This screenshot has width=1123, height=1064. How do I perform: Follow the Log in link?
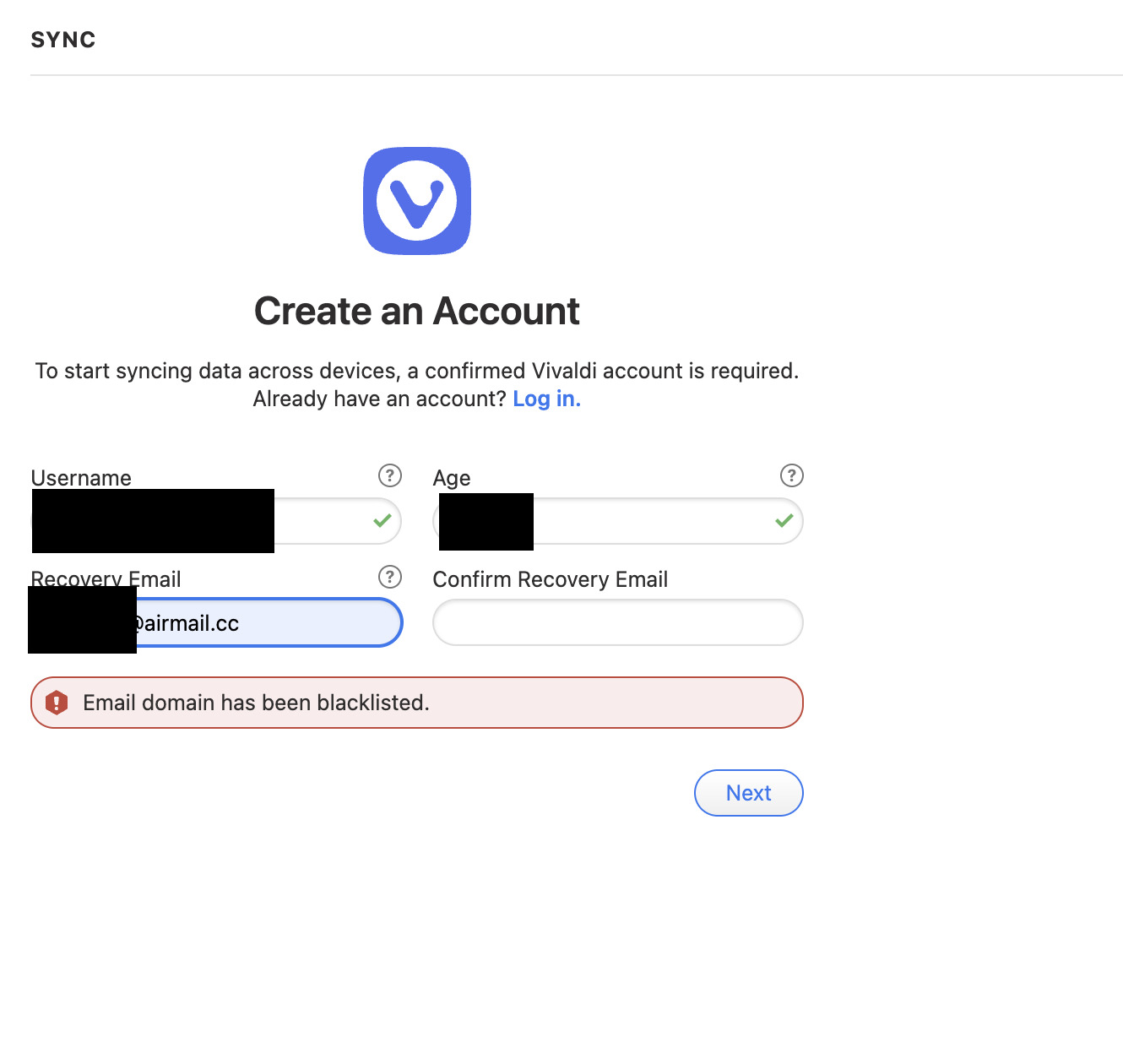click(546, 399)
